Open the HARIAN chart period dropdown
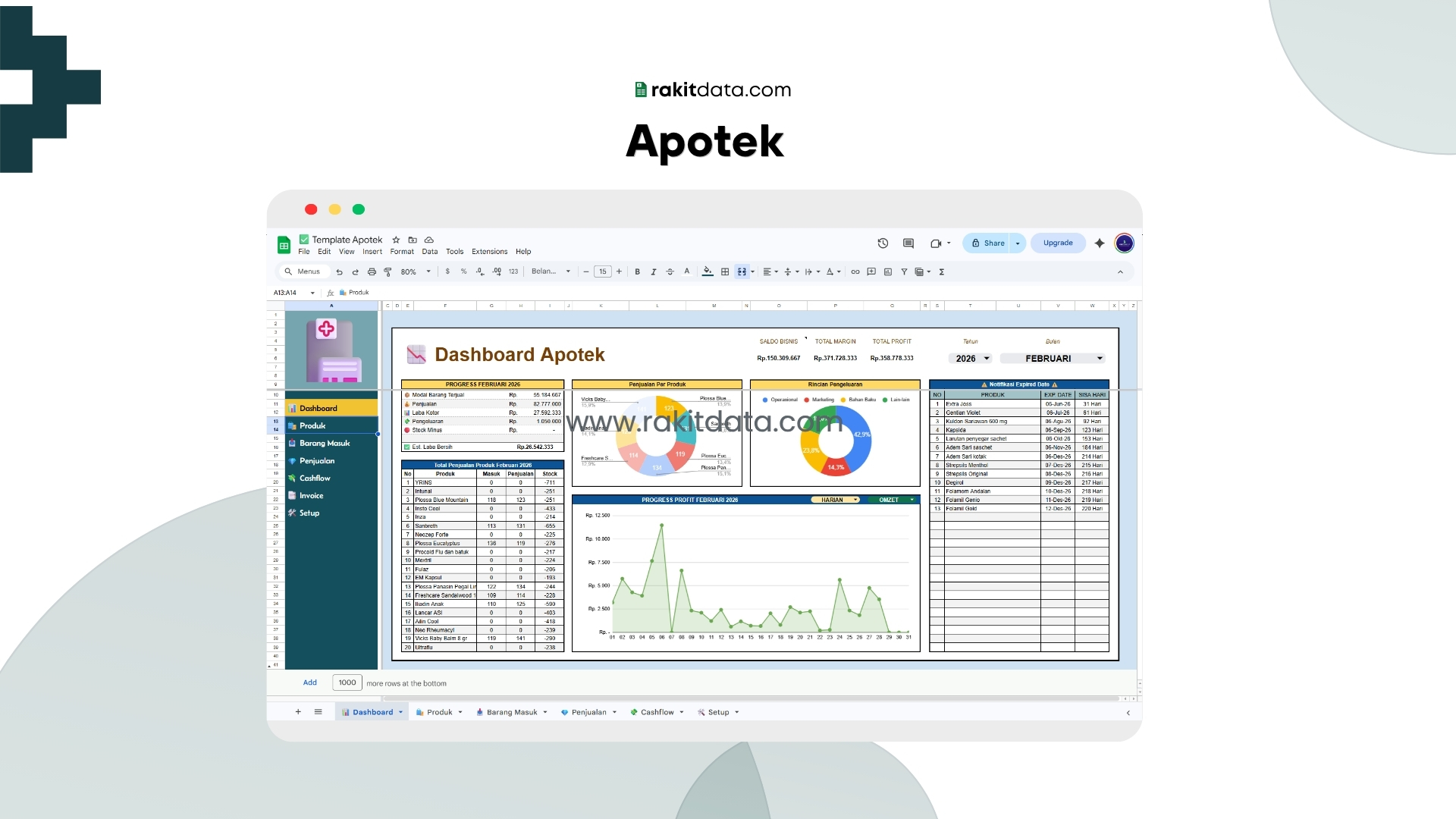Screen dimensions: 1456x819 pos(836,500)
